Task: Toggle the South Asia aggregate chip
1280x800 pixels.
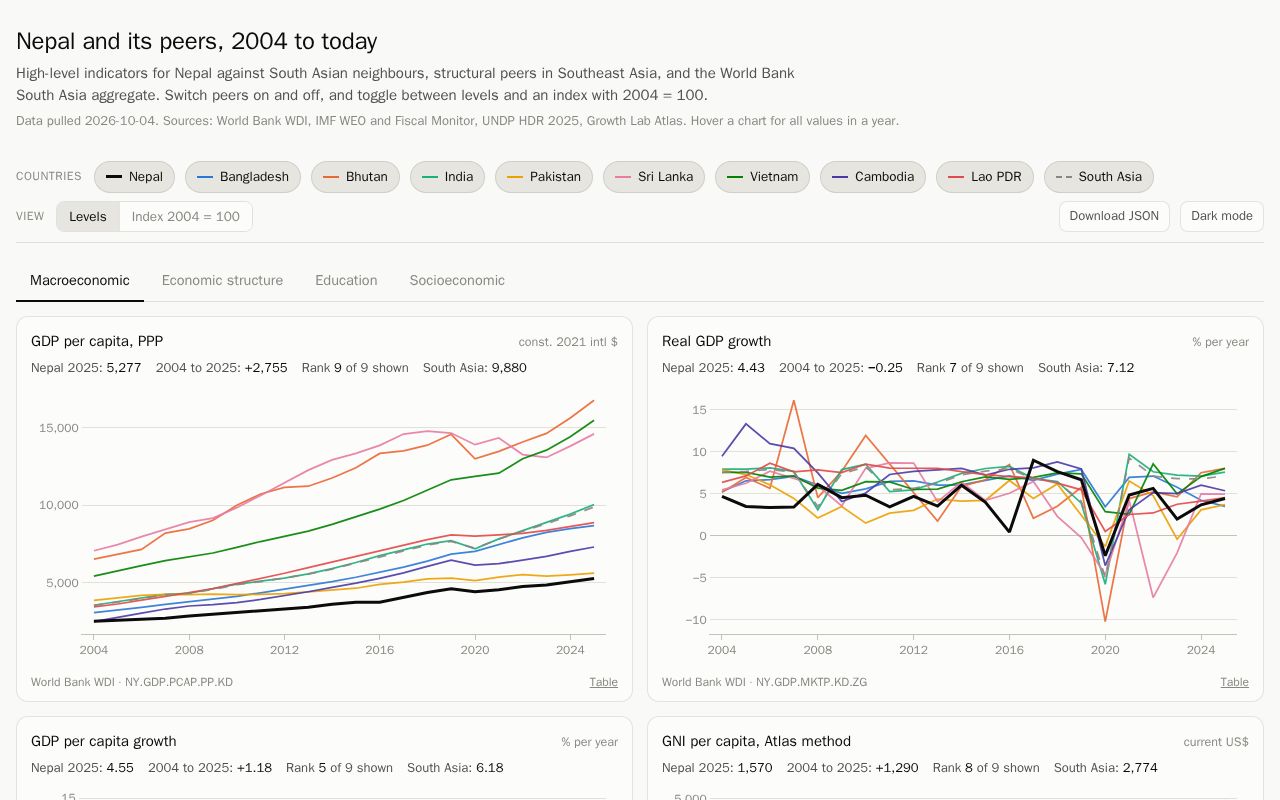Action: [1099, 177]
